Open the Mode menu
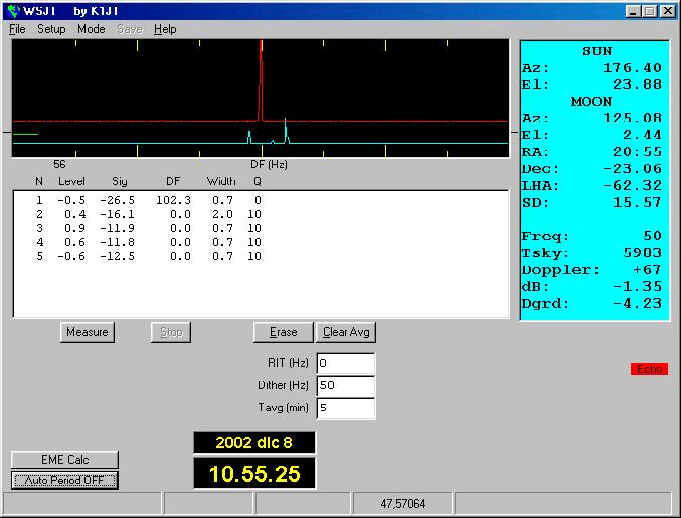Screen dimensions: 681x518 [x=91, y=29]
